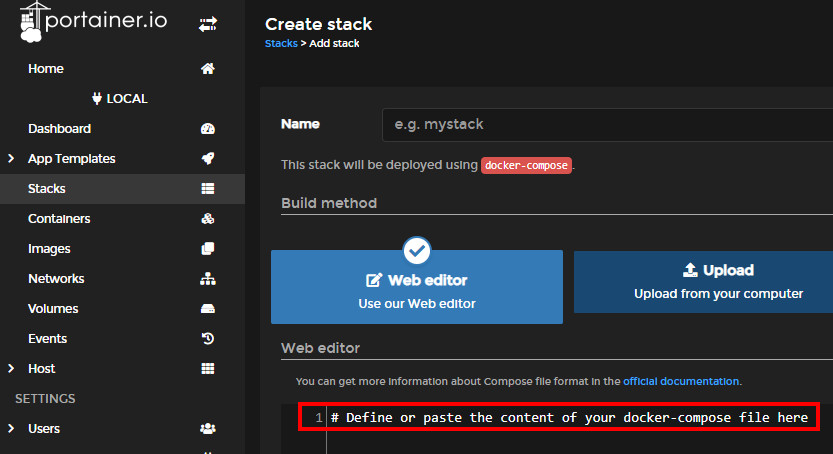Expand the App Templates submenu chevron
This screenshot has width=833, height=454.
[11, 159]
